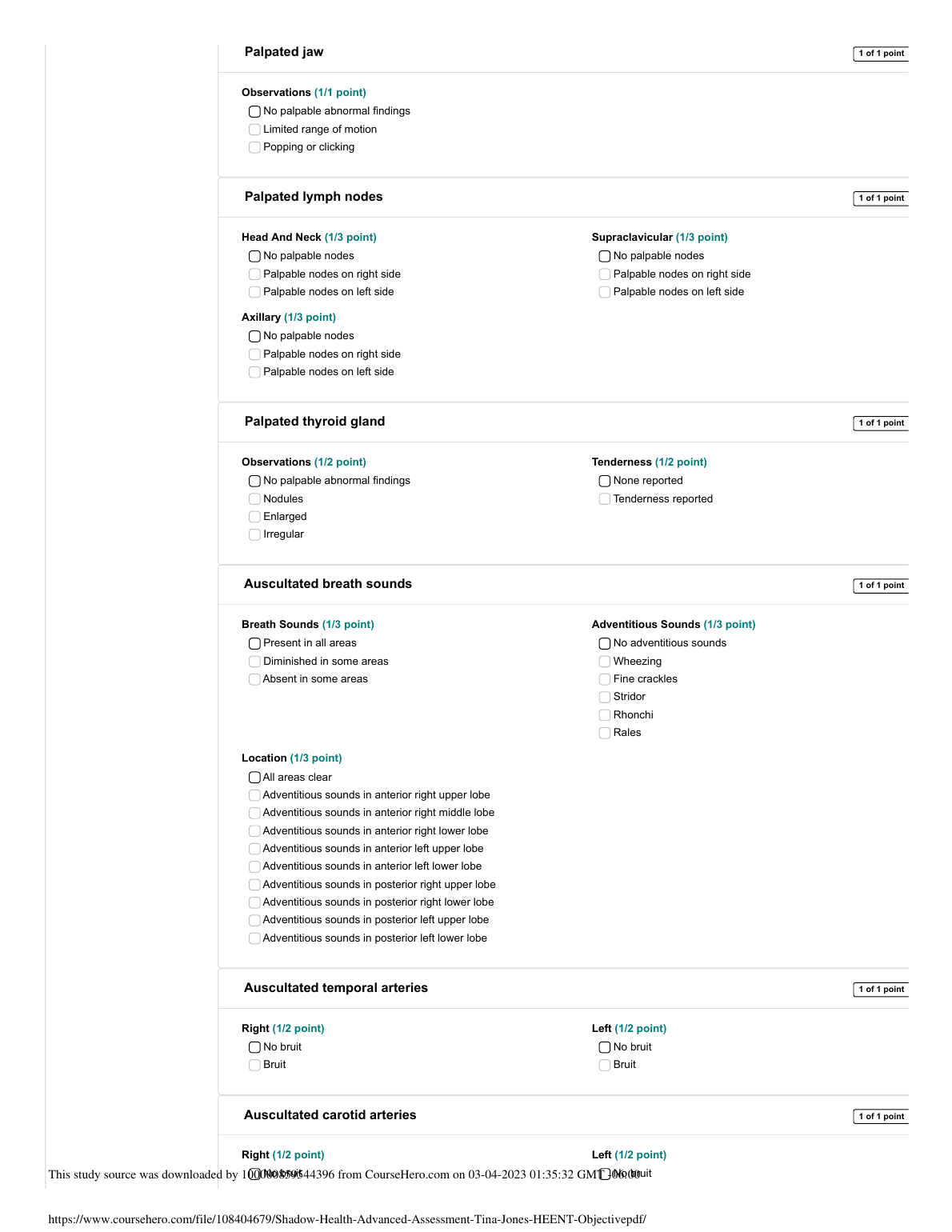Image resolution: width=952 pixels, height=1232 pixels.
Task: Check 'Adventitious sounds in posterior left lower lobe'
Action: 254,938
